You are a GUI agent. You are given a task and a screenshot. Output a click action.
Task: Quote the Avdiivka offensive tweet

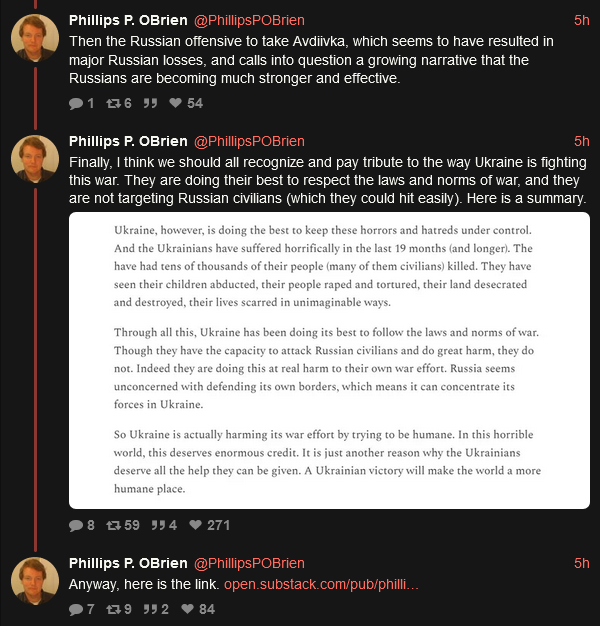point(150,103)
